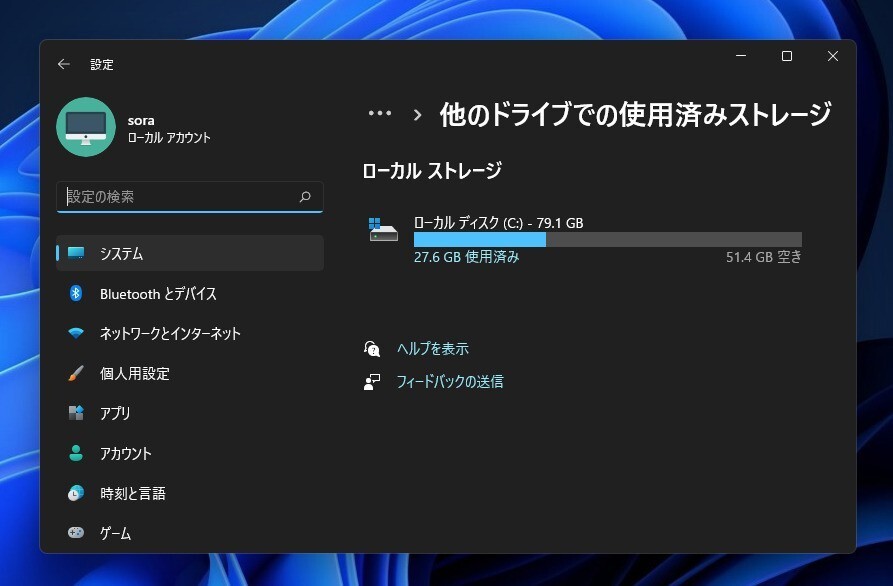Open アプリ category

pos(190,413)
